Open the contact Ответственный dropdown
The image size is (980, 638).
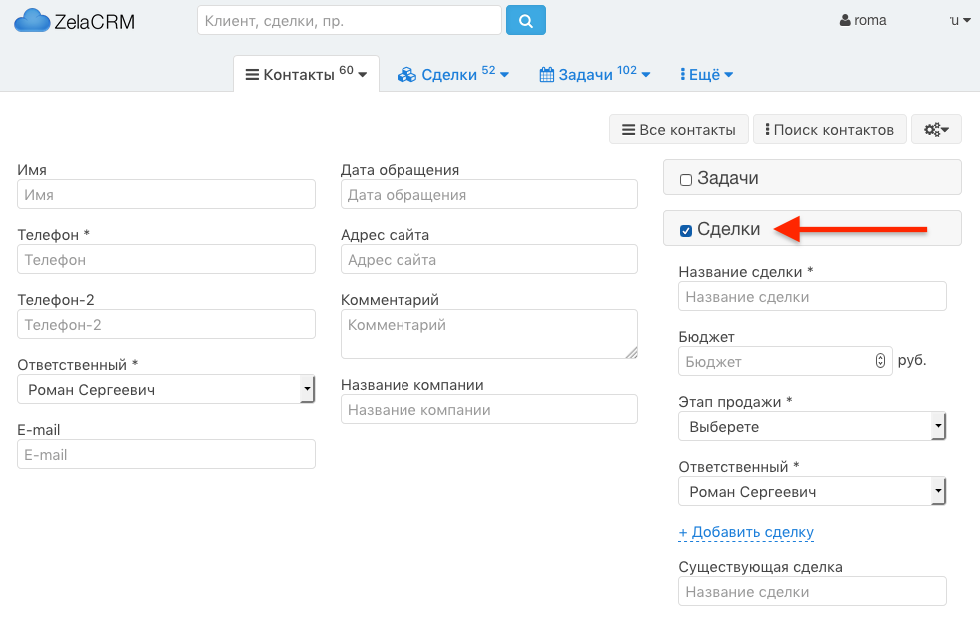click(166, 389)
